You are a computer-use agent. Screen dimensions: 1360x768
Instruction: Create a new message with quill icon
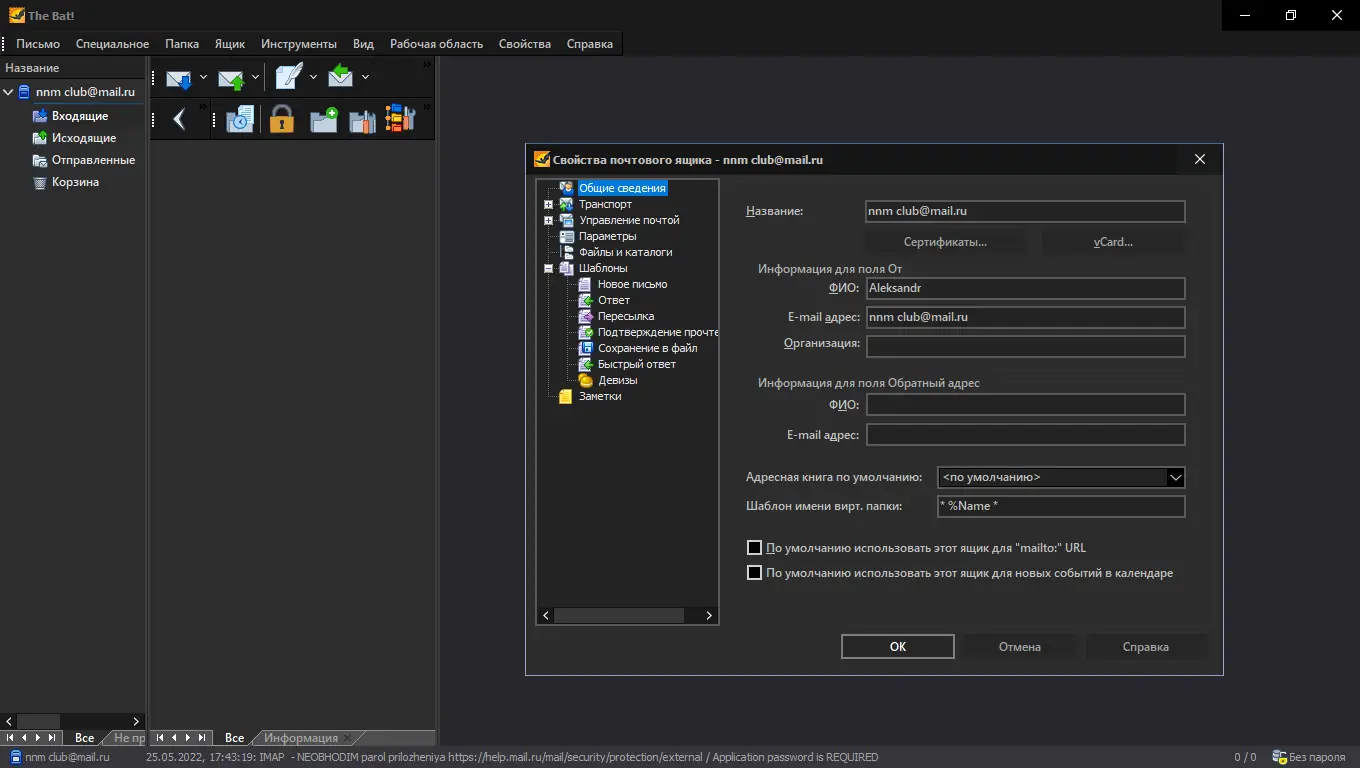pos(289,77)
